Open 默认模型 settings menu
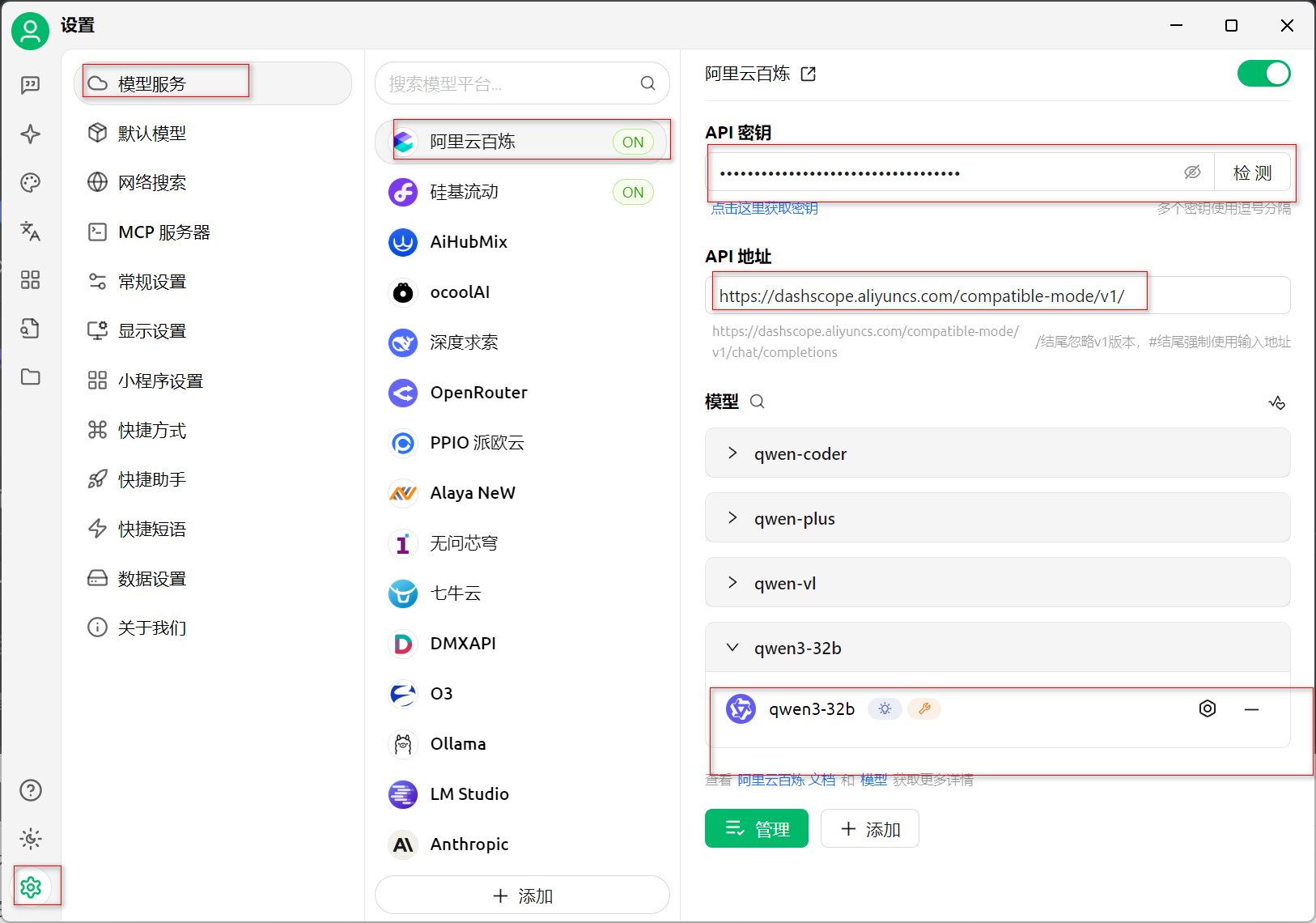 (213, 133)
